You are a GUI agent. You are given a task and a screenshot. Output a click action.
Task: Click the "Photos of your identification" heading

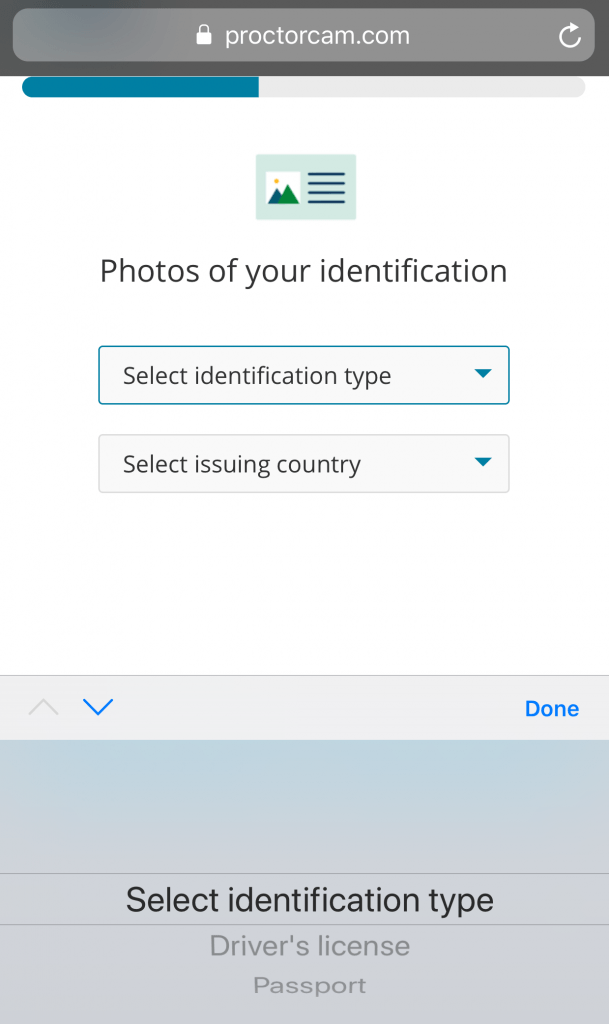click(303, 271)
